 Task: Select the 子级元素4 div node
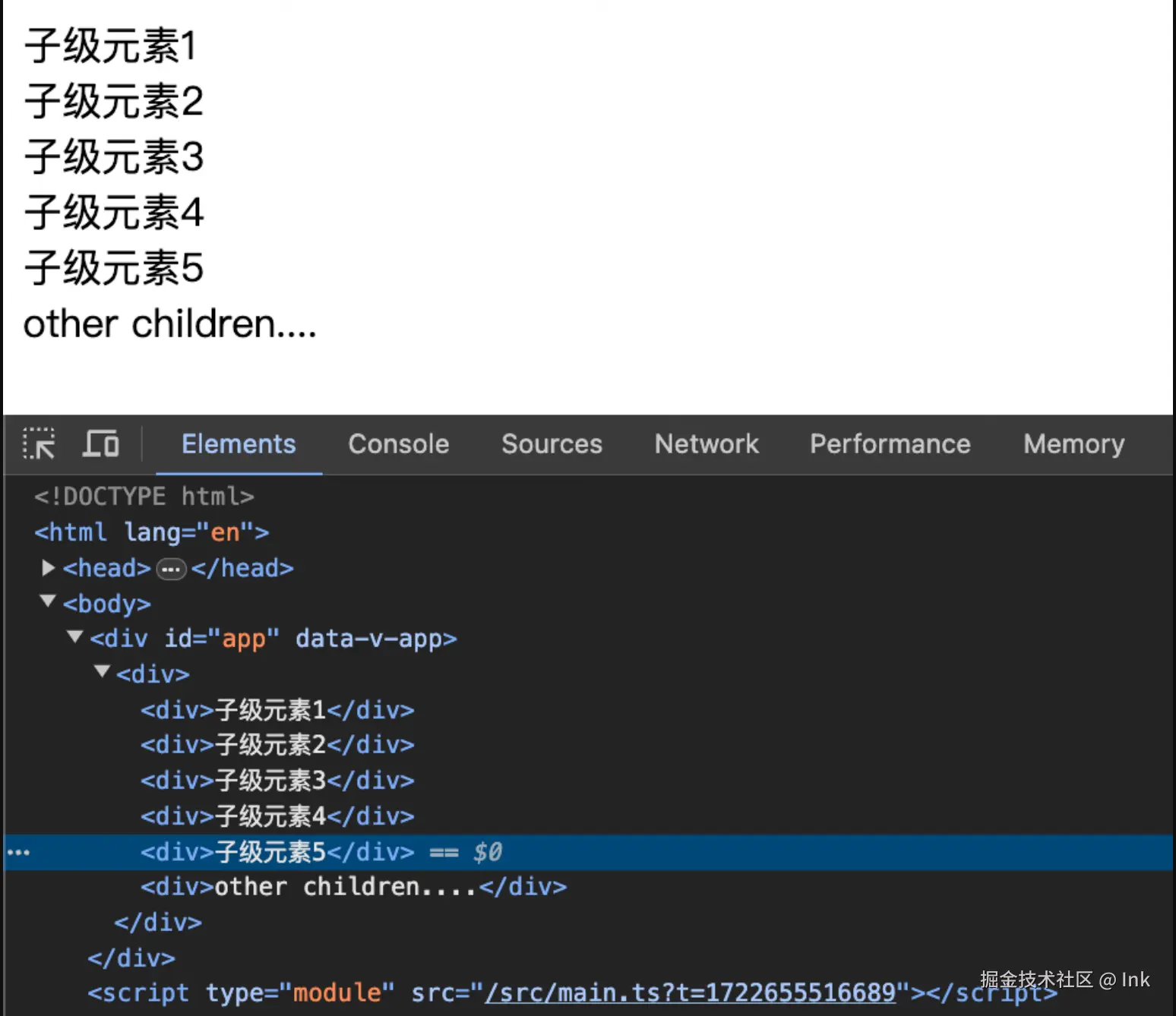point(277,816)
